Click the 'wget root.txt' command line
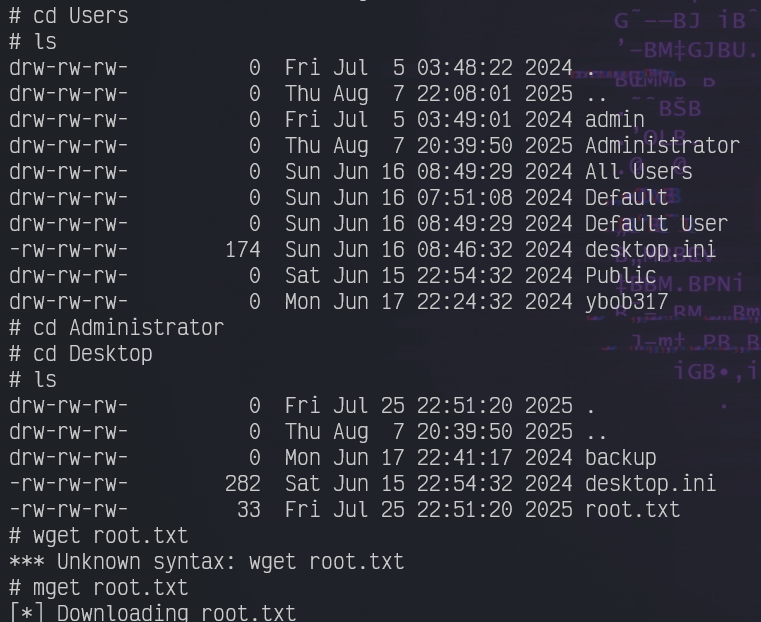761x622 pixels. (x=99, y=536)
